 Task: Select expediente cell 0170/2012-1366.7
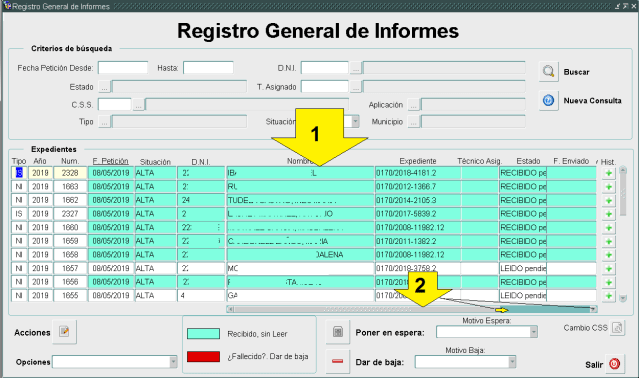[418, 187]
